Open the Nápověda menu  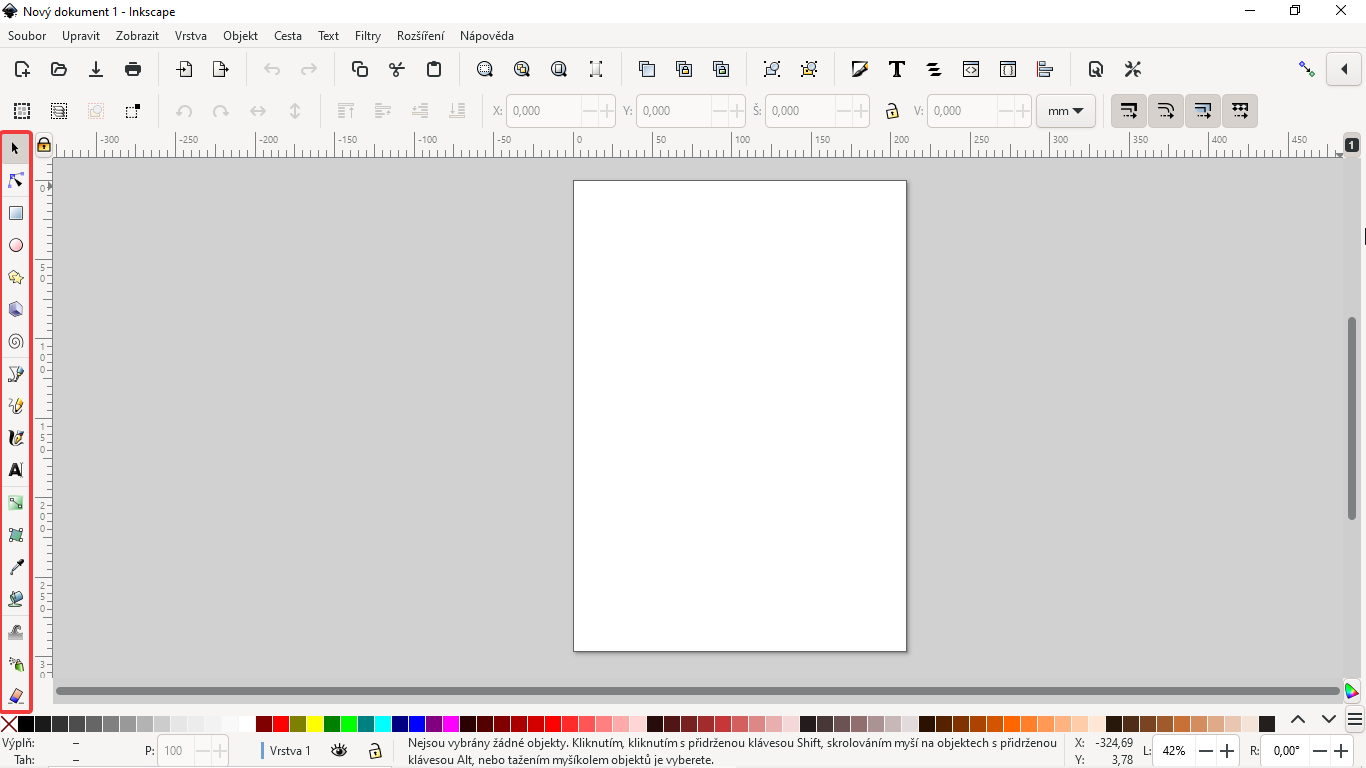point(487,36)
